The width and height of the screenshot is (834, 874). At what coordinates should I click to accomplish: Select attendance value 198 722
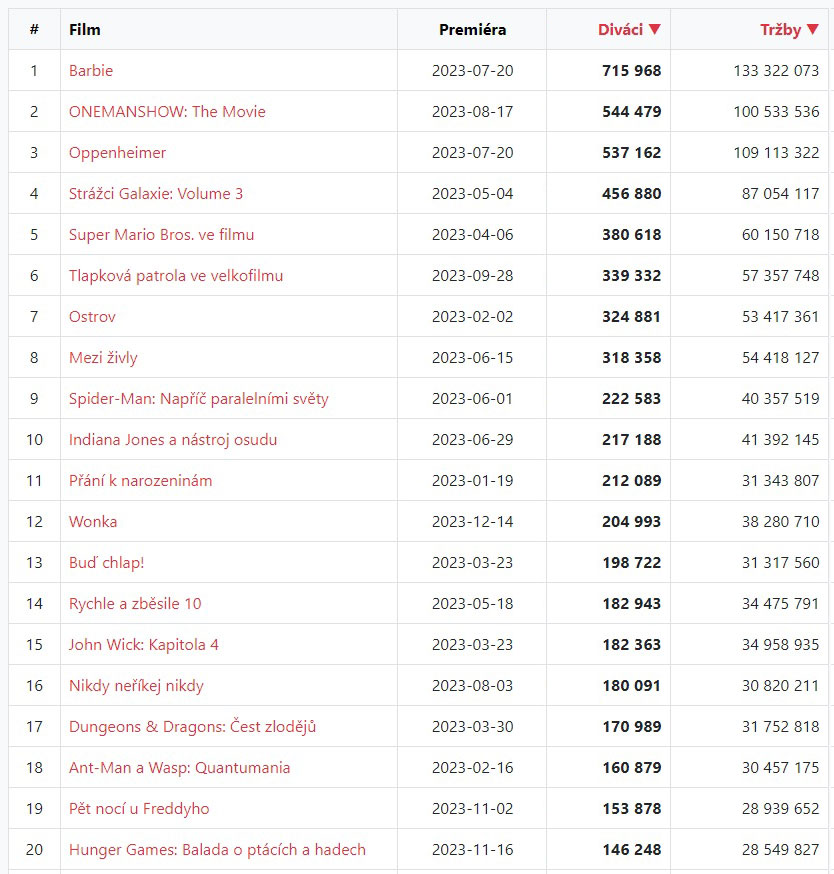coord(632,562)
